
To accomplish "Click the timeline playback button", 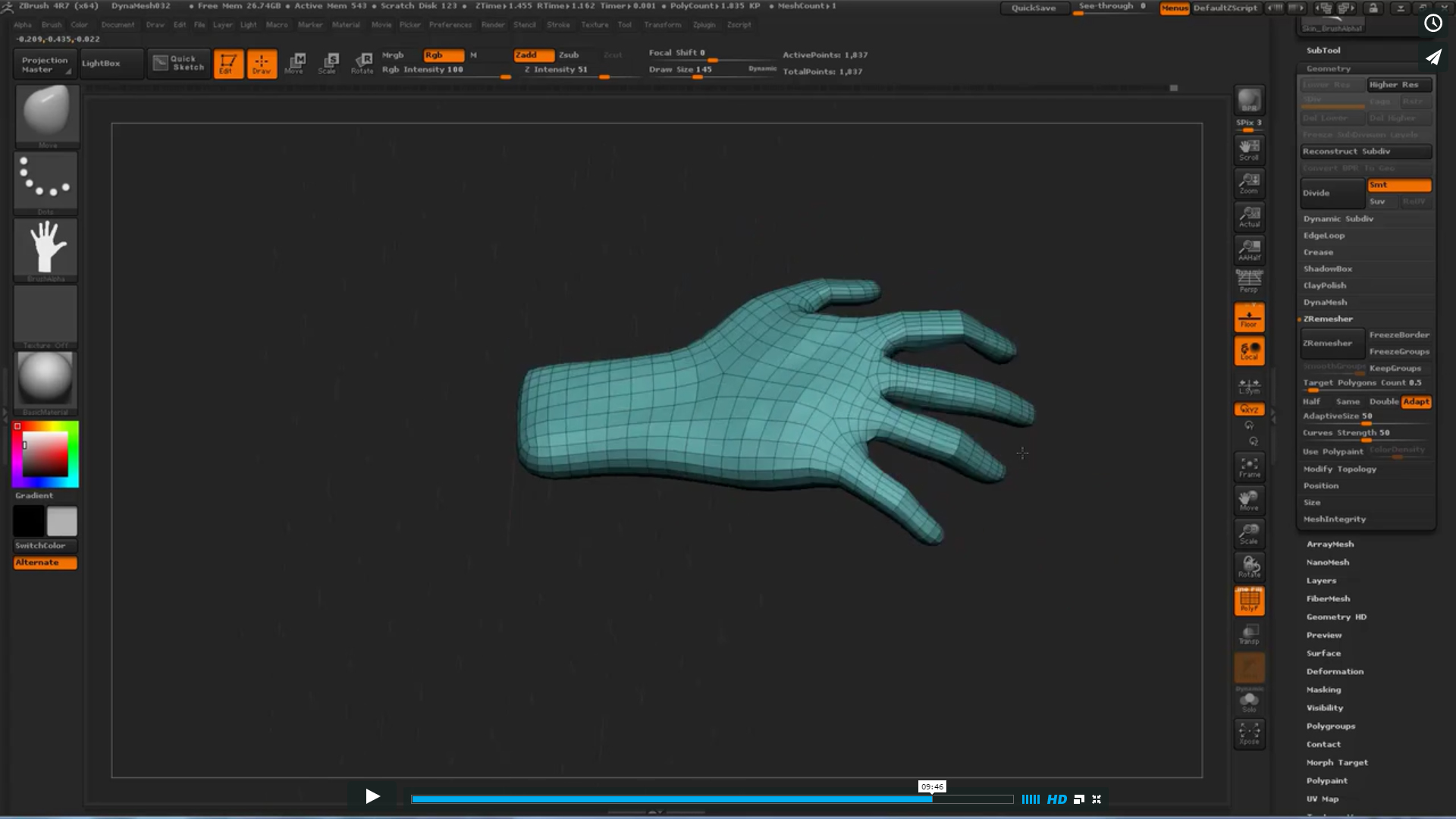I will (373, 797).
